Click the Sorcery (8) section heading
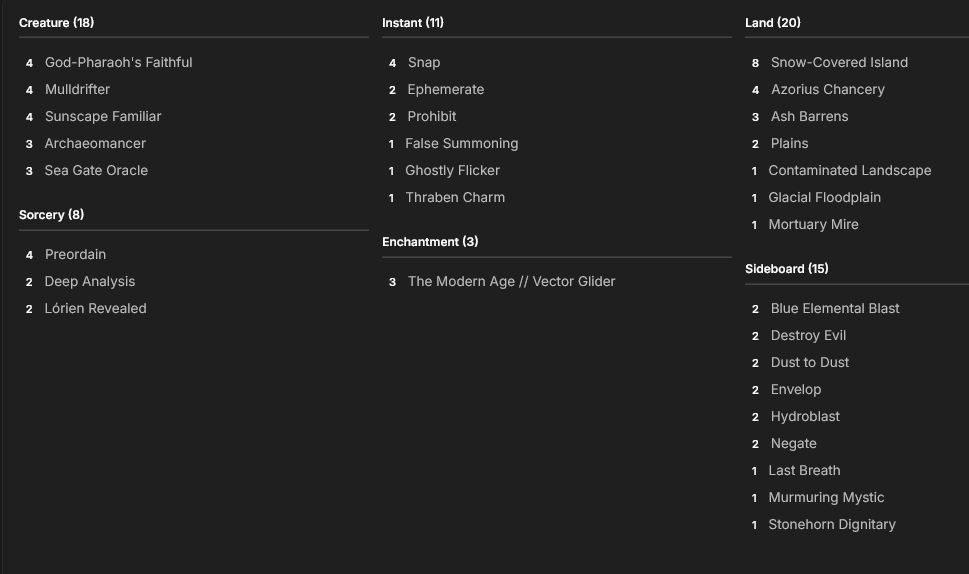 point(51,215)
